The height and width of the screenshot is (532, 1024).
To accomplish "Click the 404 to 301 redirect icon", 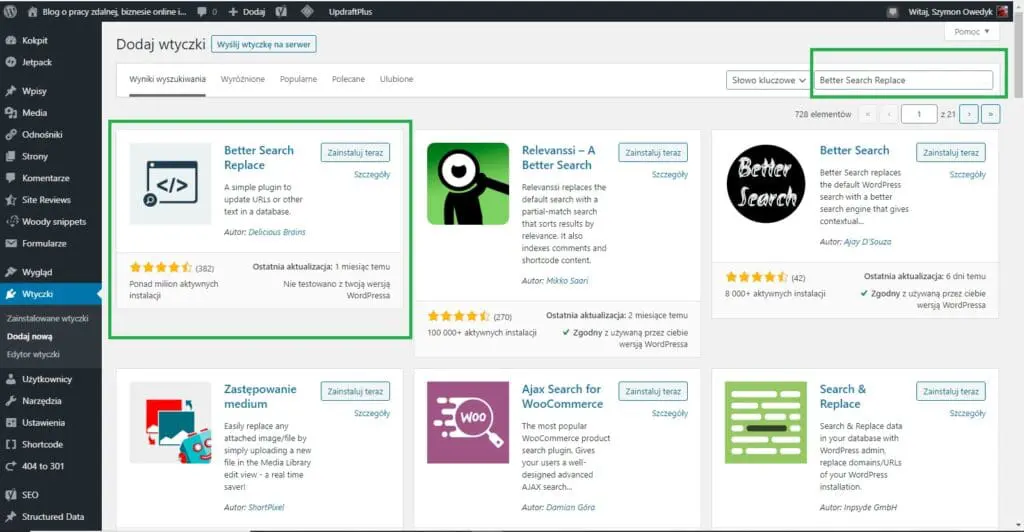I will [10, 466].
